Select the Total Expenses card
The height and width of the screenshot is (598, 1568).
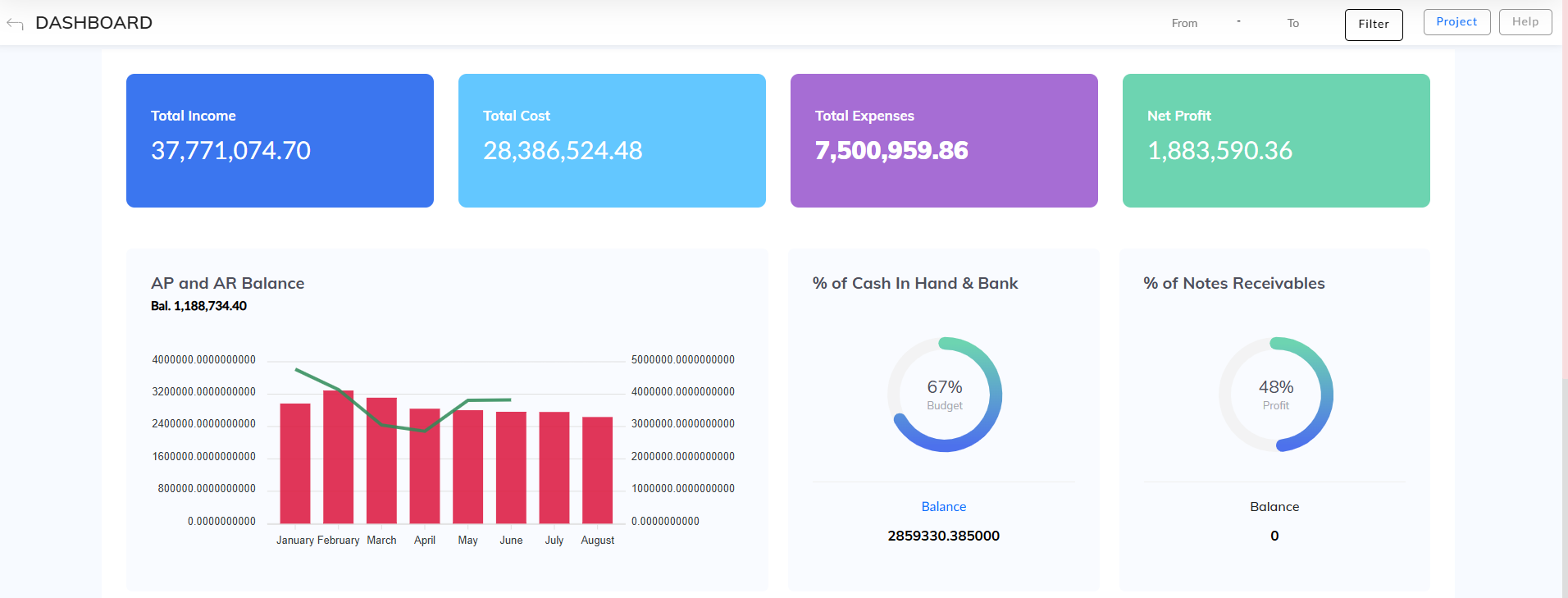[x=944, y=140]
